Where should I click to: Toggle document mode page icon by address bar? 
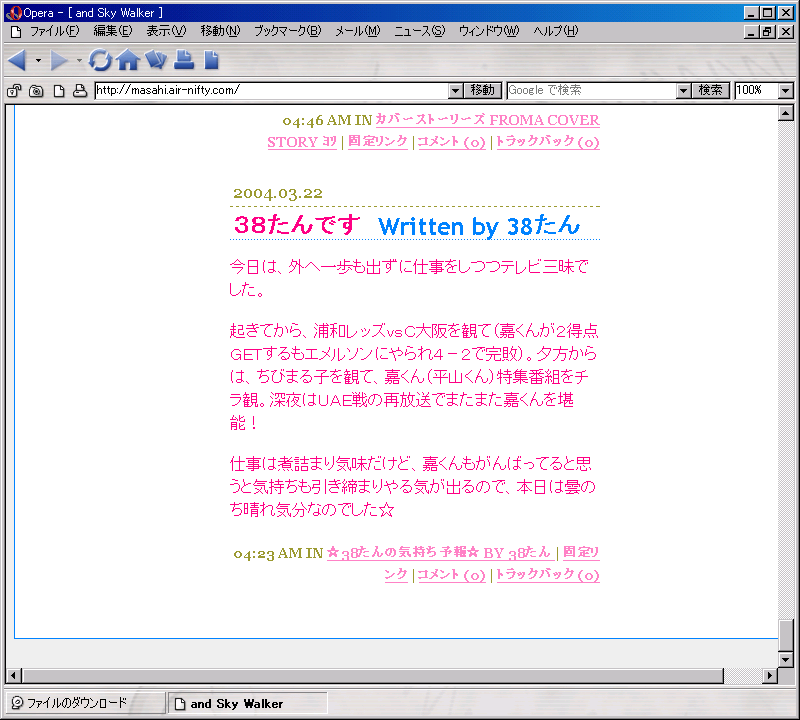click(59, 91)
